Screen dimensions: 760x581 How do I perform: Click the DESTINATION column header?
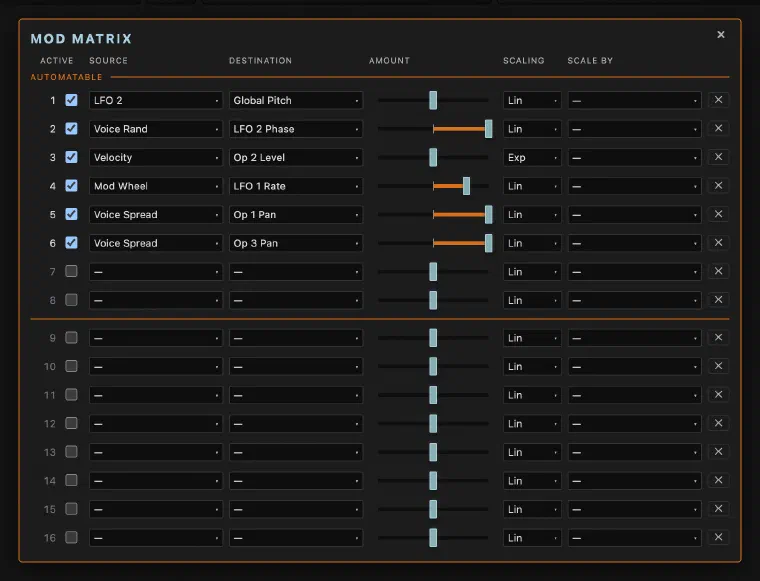[x=260, y=61]
